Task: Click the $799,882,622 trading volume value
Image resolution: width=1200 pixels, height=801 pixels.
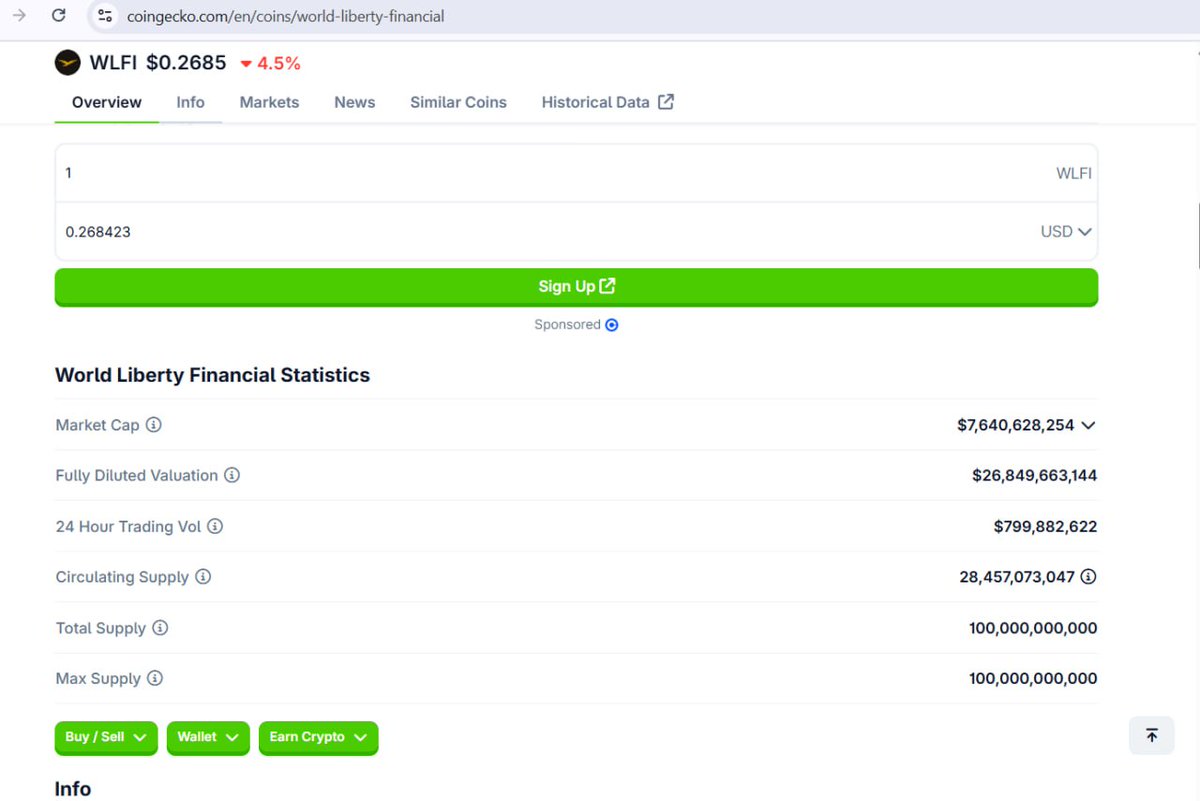Action: coord(1045,527)
